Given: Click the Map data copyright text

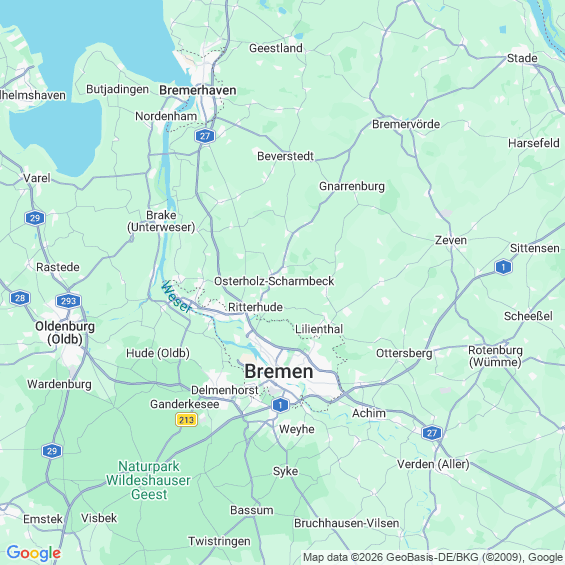Looking at the screenshot, I should [433, 557].
